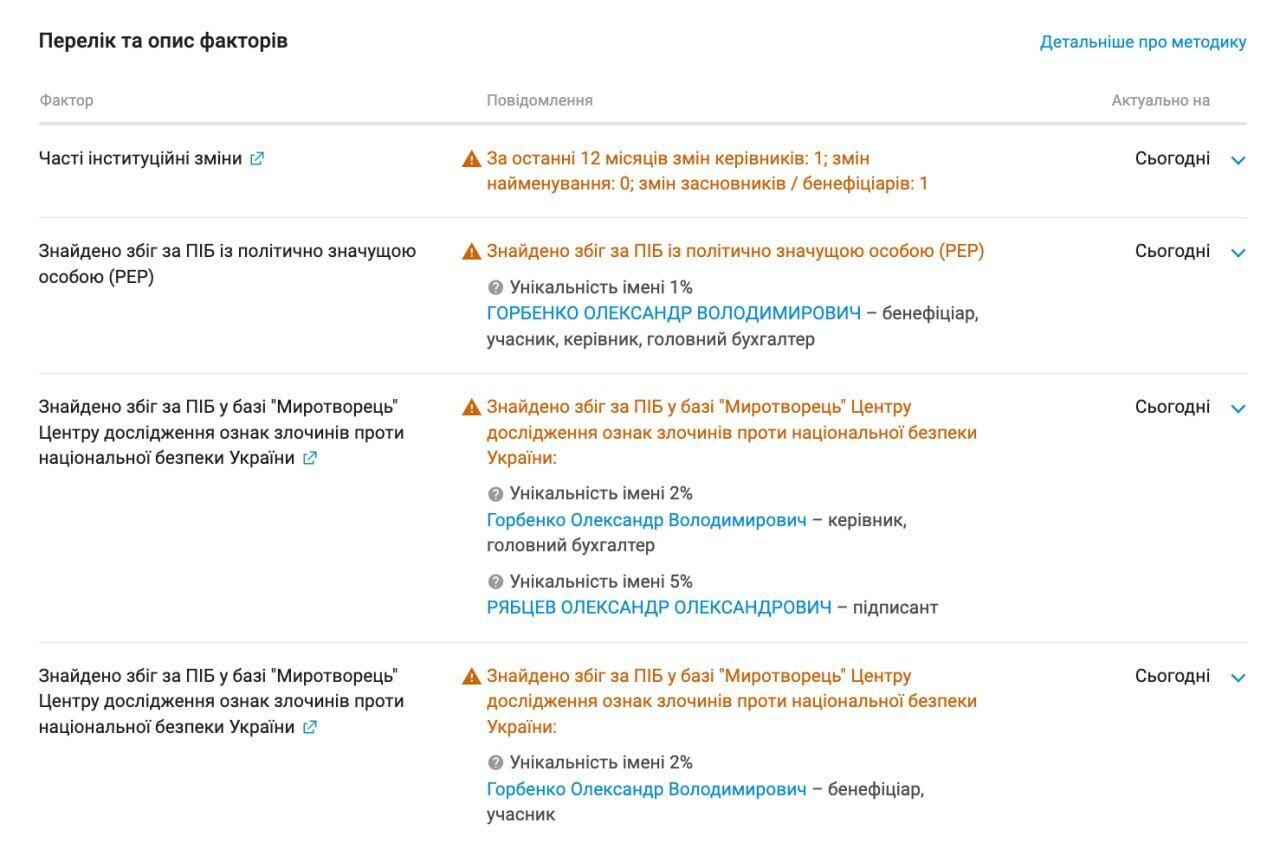Open external link icon beside Часті інституційні зміни
Image resolution: width=1280 pixels, height=855 pixels.
click(257, 159)
